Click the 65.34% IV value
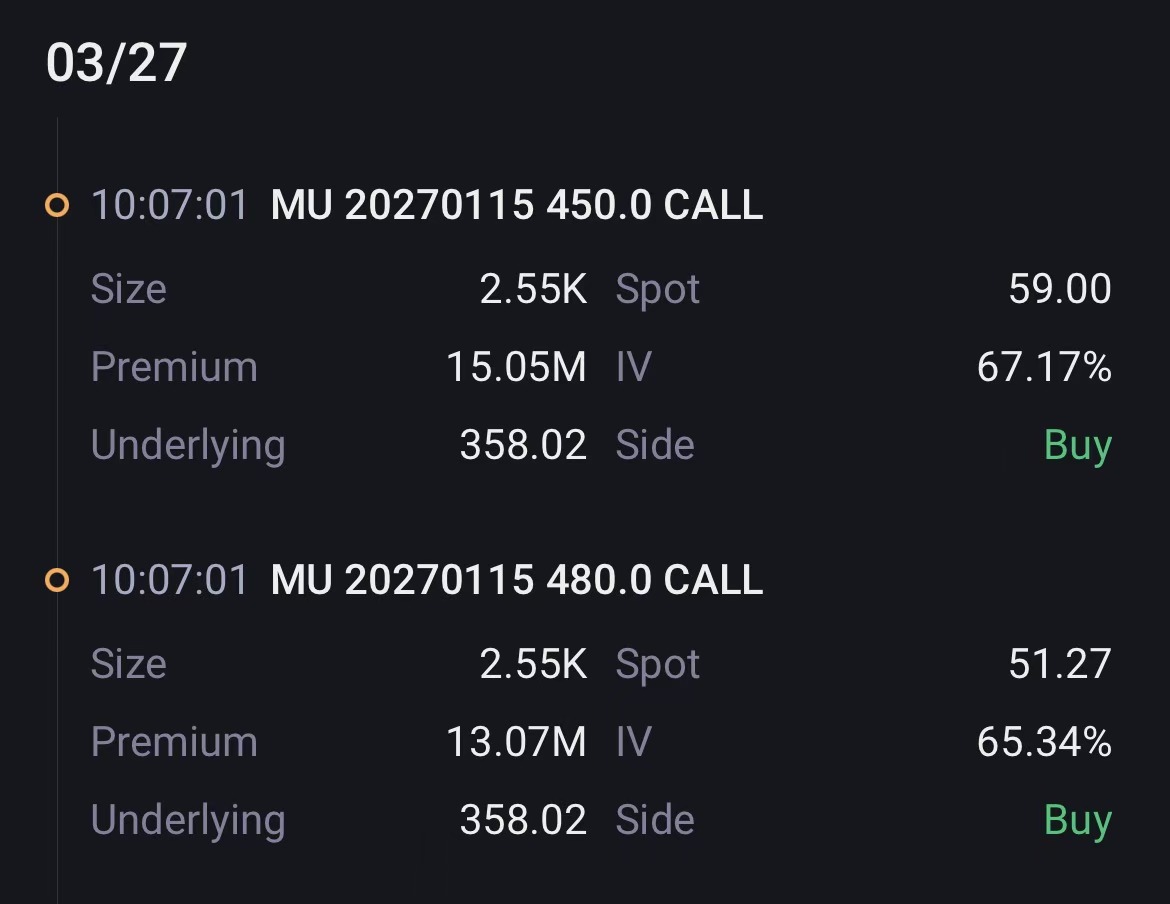Image resolution: width=1170 pixels, height=904 pixels. pyautogui.click(x=1044, y=742)
